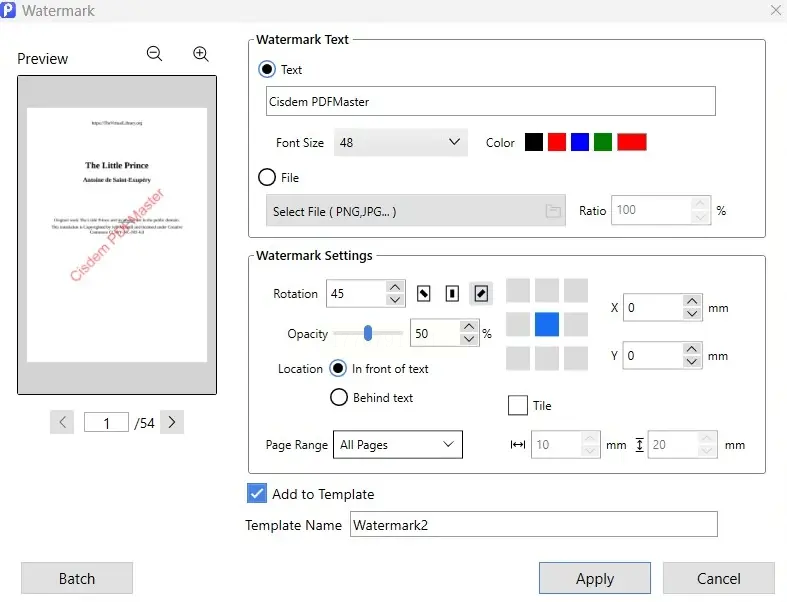This screenshot has height=602, width=787.
Task: Pick the black color swatch
Action: (x=534, y=142)
